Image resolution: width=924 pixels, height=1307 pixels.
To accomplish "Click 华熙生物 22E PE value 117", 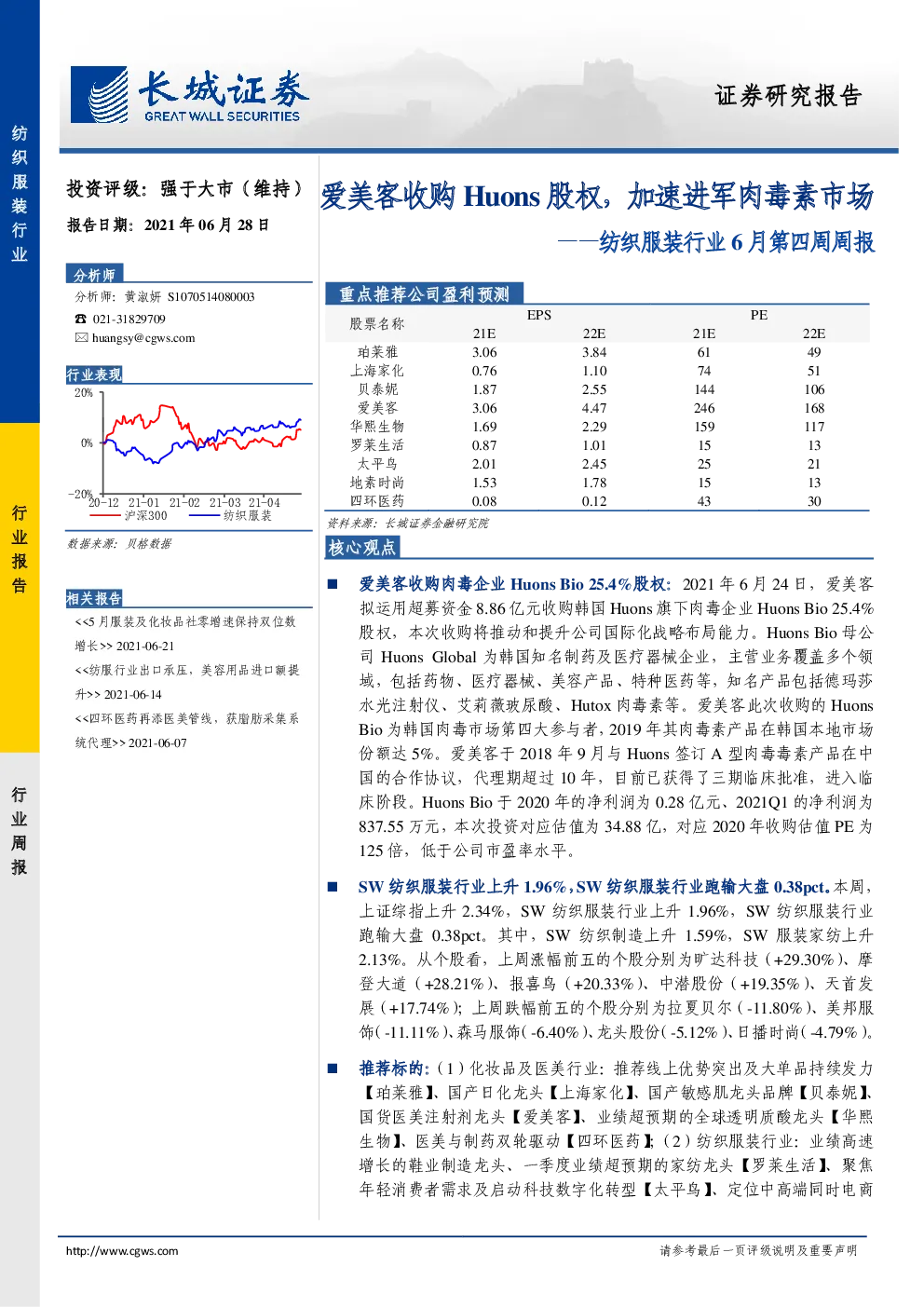I will tap(814, 427).
